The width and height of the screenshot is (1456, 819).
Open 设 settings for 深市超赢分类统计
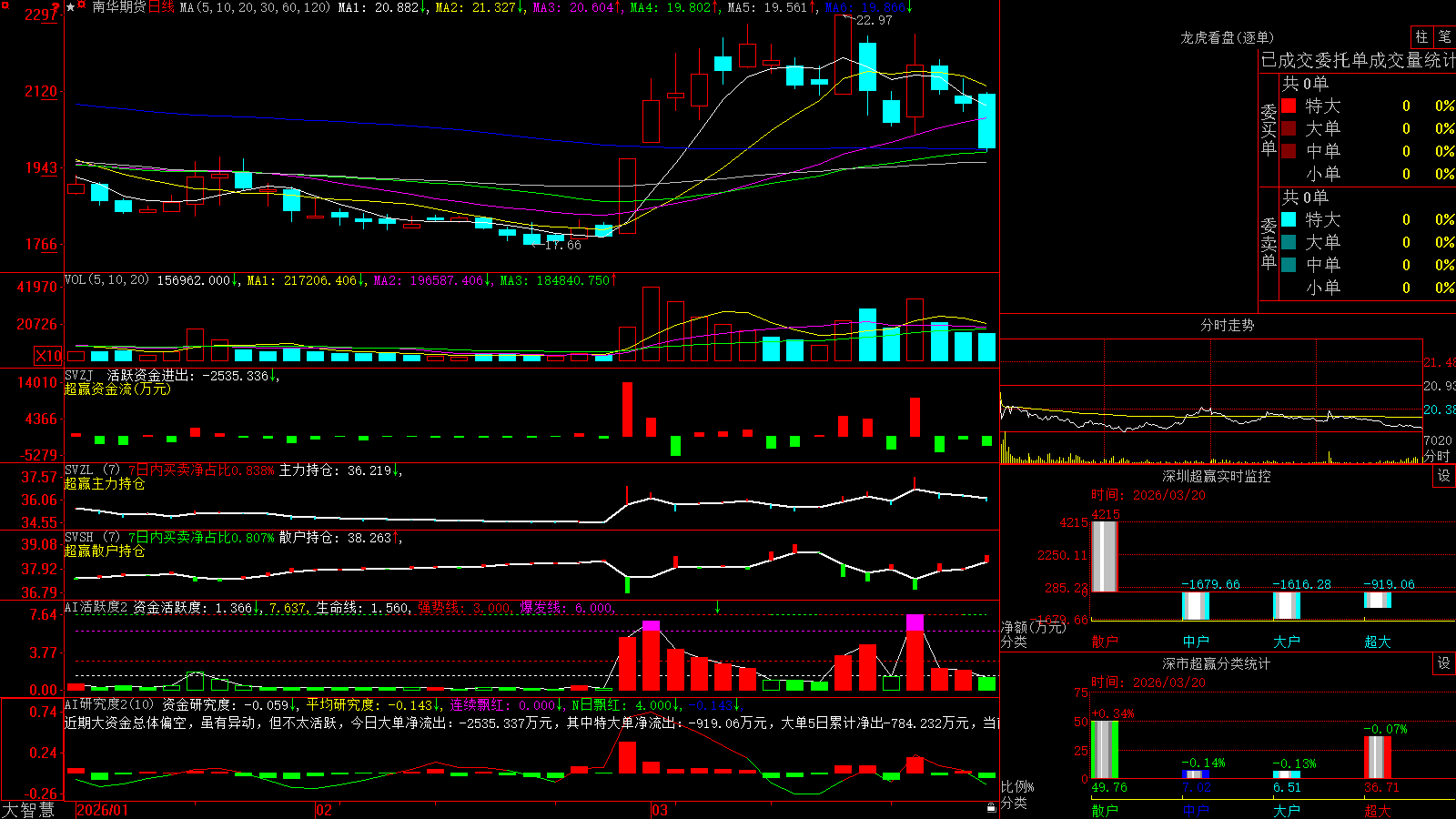click(x=1443, y=663)
